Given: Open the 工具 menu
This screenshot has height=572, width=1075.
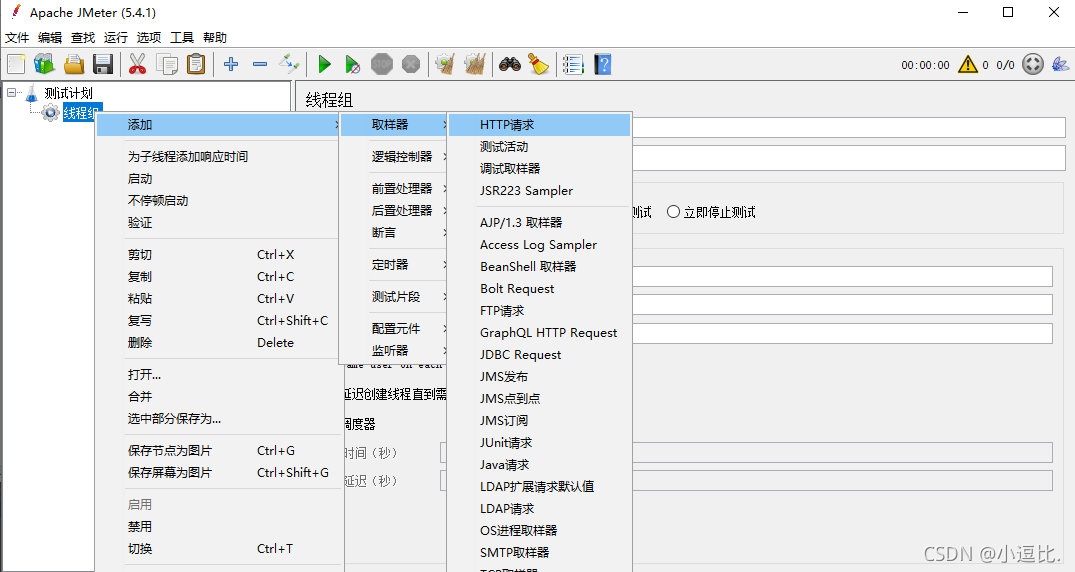Looking at the screenshot, I should pyautogui.click(x=182, y=38).
